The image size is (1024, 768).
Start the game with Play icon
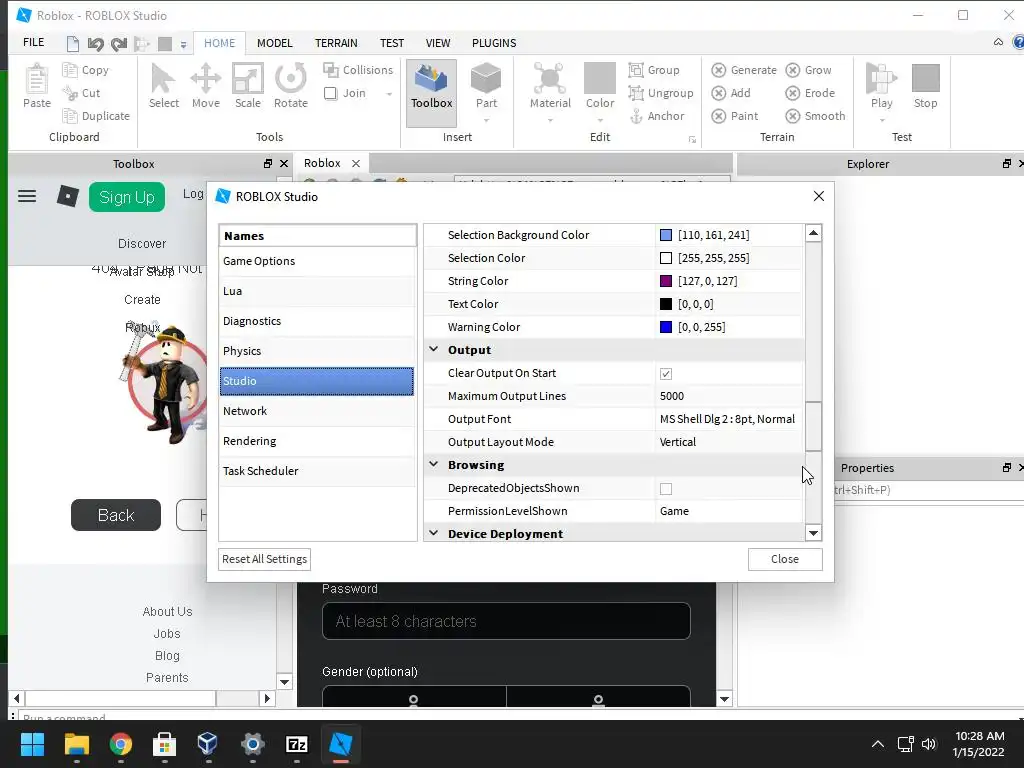(881, 79)
